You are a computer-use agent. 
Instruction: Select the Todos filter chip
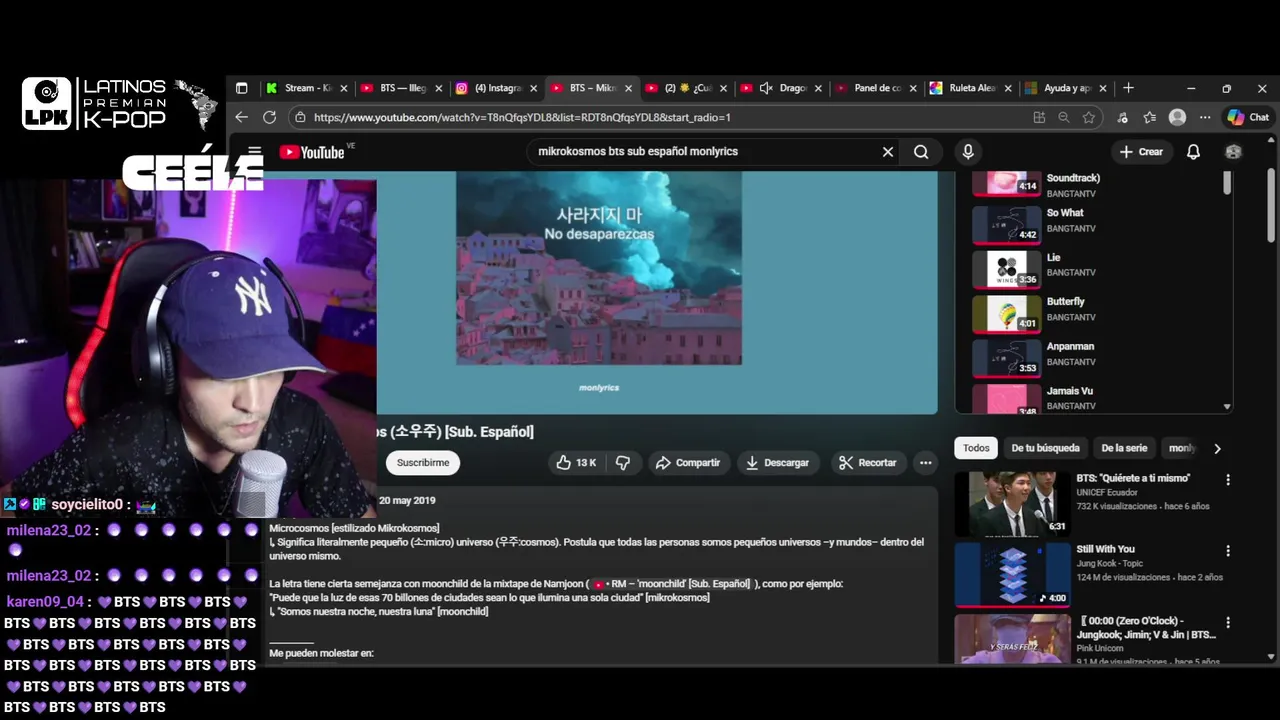pos(976,448)
